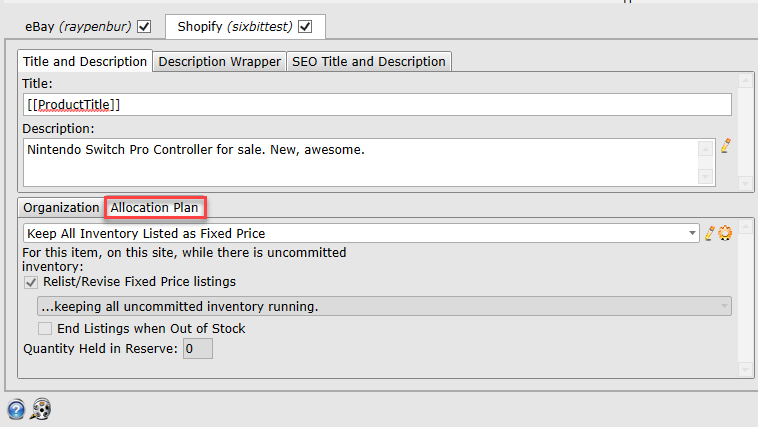Switch to the Description Wrapper tab
This screenshot has width=758, height=427.
click(x=219, y=62)
